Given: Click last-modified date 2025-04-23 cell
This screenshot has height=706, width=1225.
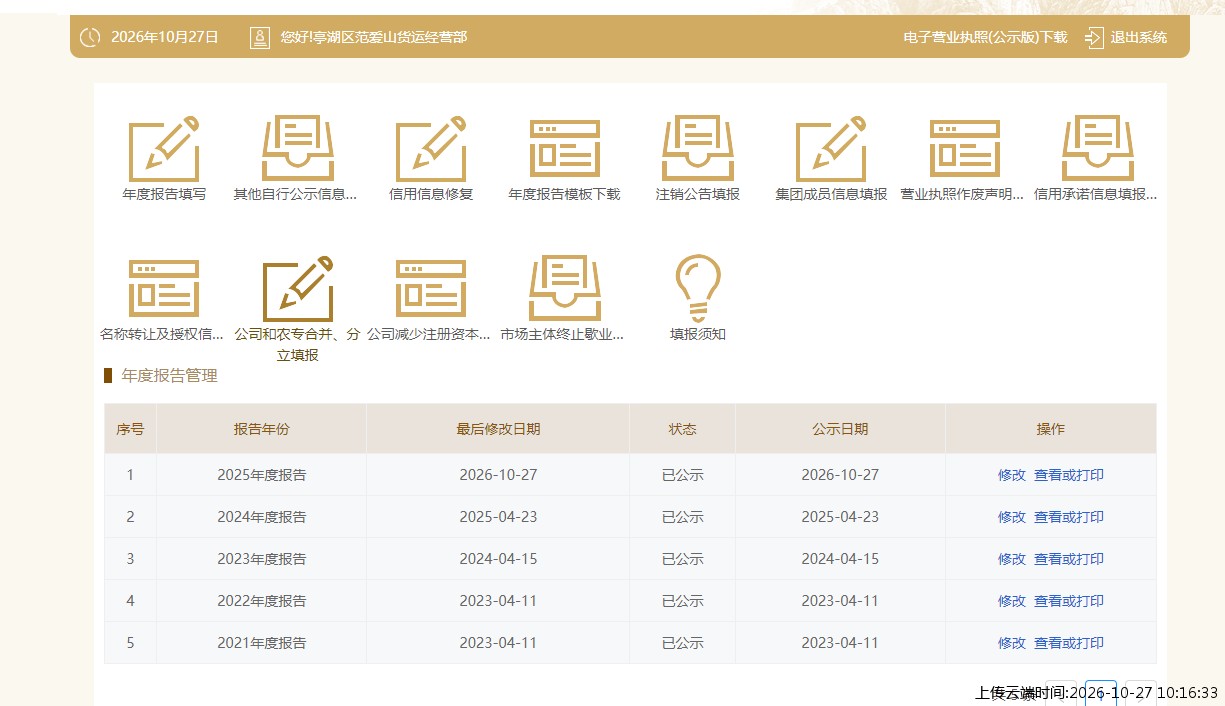Looking at the screenshot, I should click(x=498, y=517).
